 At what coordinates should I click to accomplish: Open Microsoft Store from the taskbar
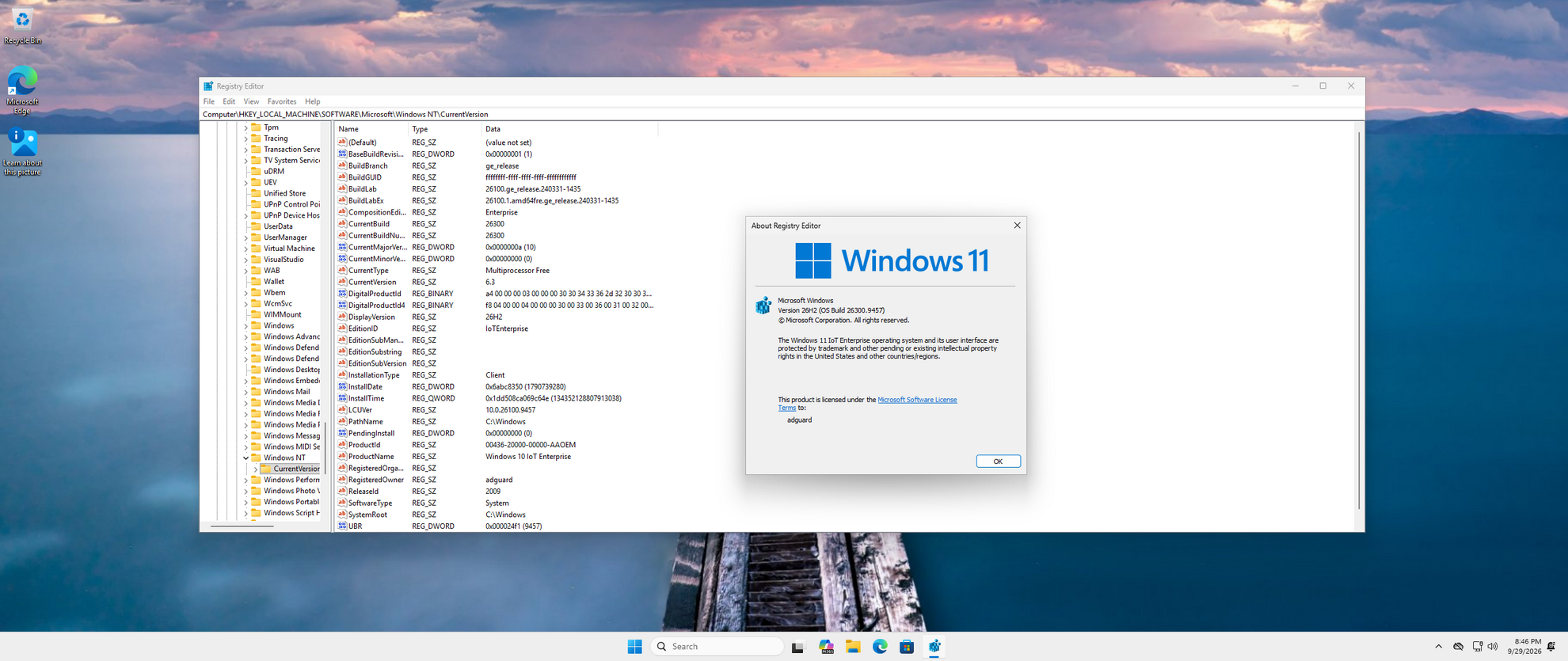[907, 647]
